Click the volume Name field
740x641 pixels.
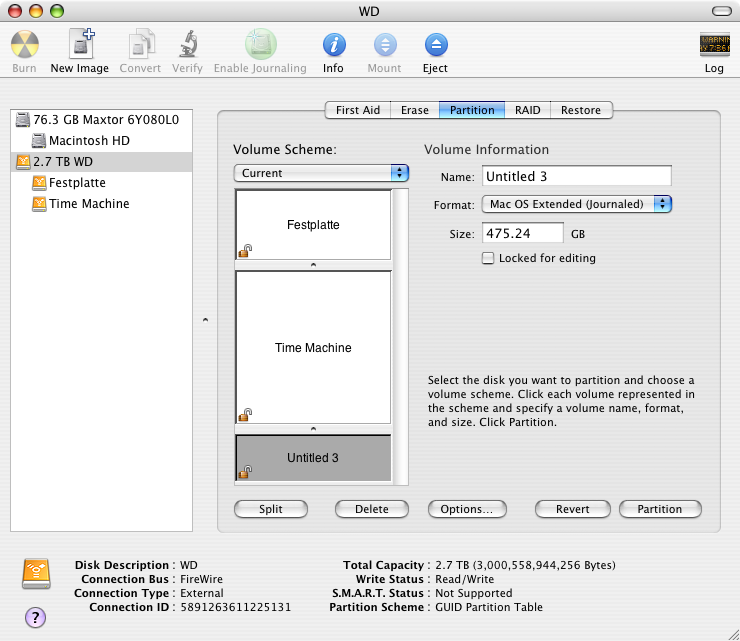[x=577, y=176]
